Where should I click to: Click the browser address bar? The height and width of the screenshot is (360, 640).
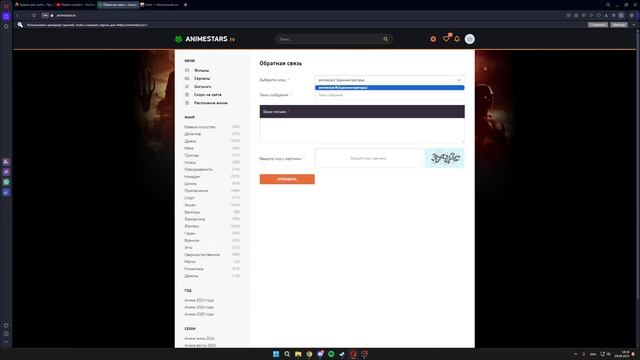click(x=302, y=16)
